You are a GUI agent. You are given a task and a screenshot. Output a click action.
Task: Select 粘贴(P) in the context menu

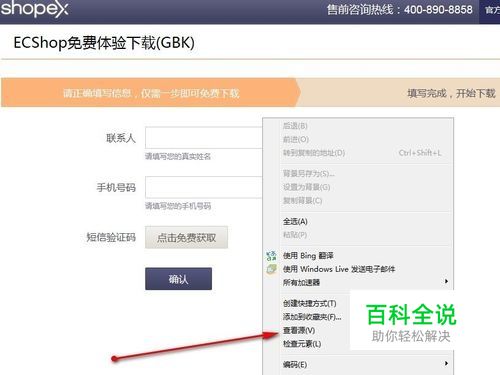tap(295, 235)
